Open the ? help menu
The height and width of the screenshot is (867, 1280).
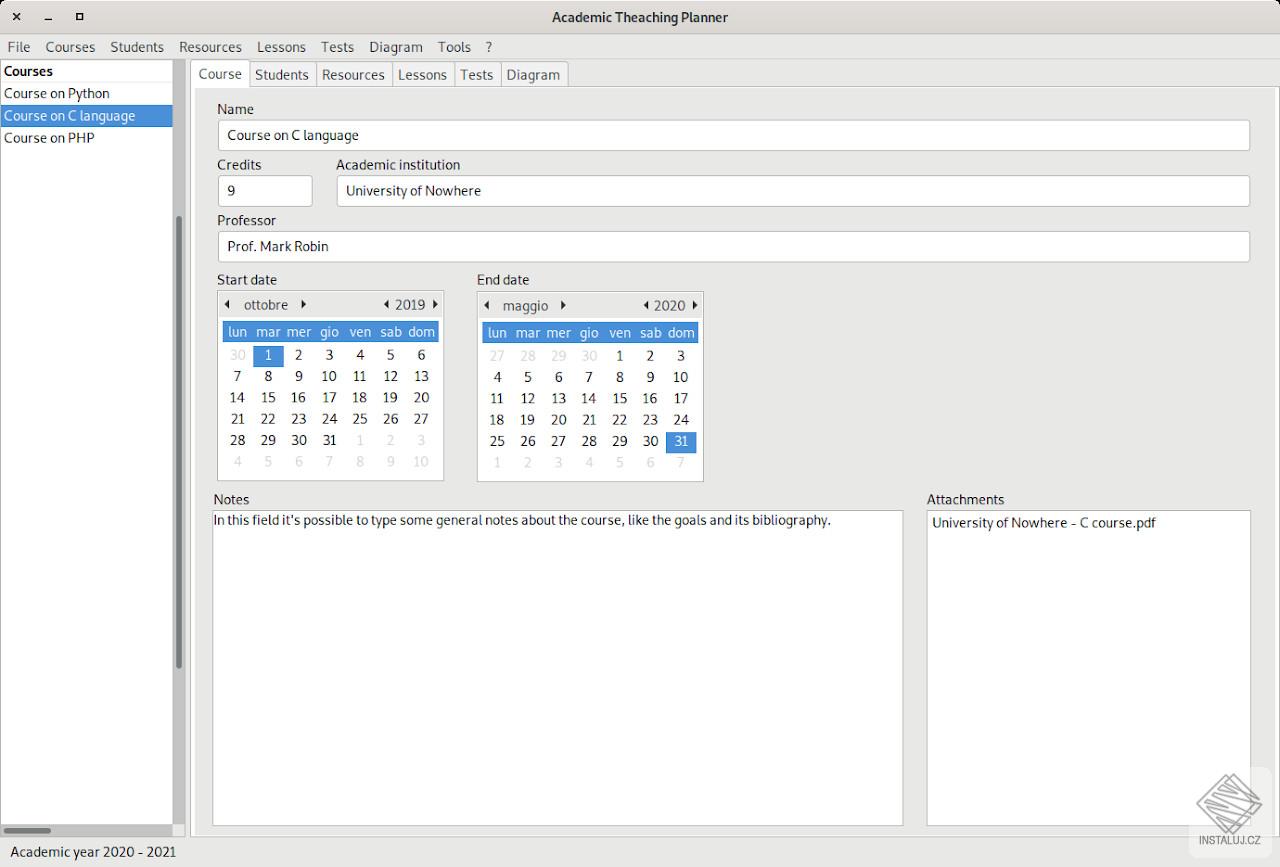coord(489,47)
